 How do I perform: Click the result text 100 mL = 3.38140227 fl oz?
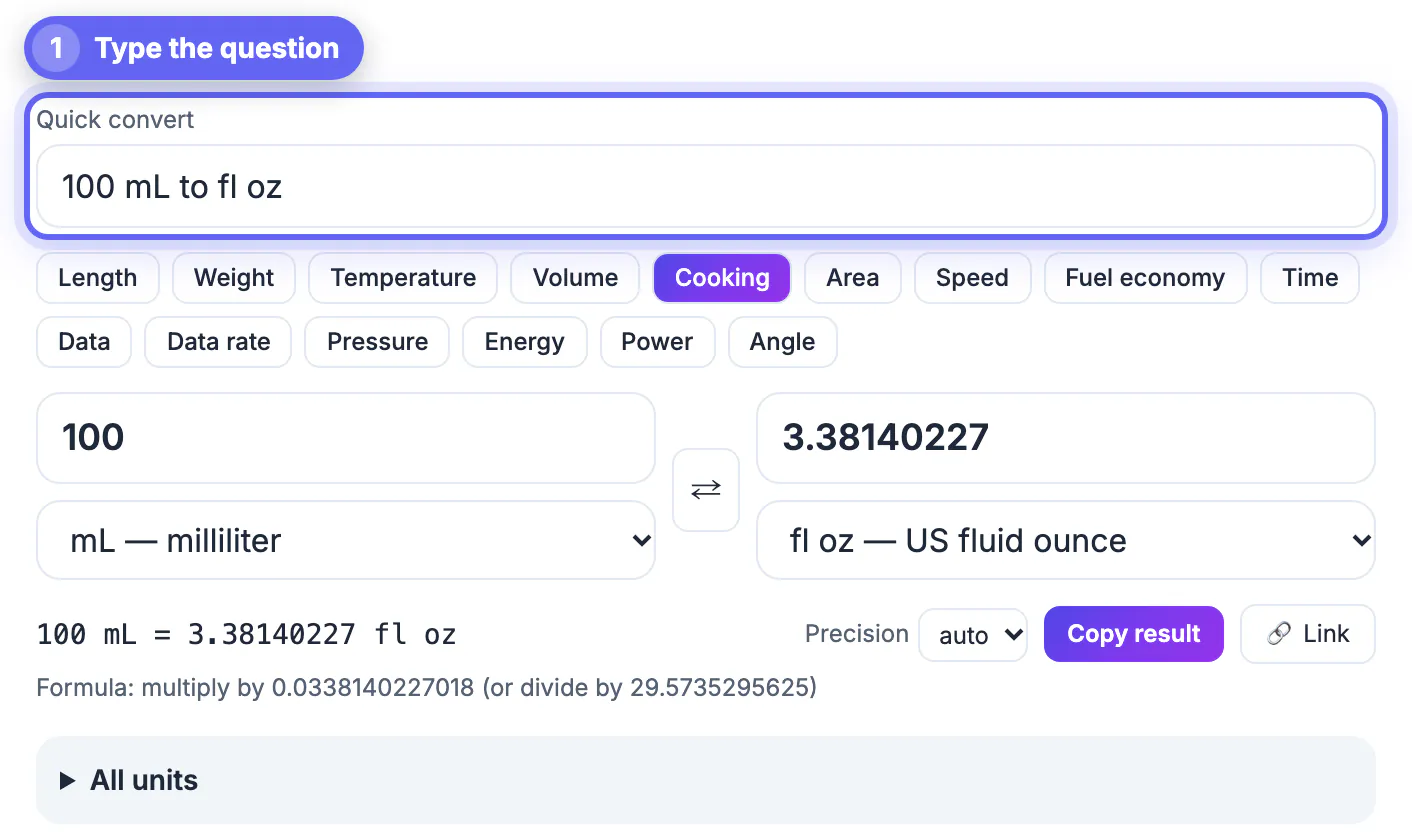[247, 634]
